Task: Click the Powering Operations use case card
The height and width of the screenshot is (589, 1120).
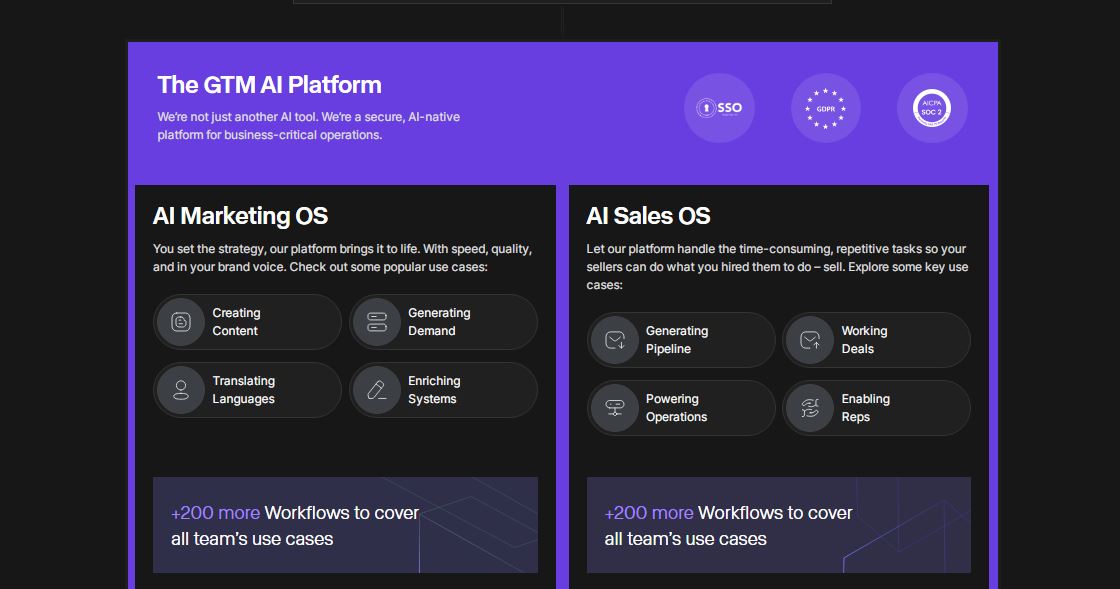Action: (x=681, y=408)
